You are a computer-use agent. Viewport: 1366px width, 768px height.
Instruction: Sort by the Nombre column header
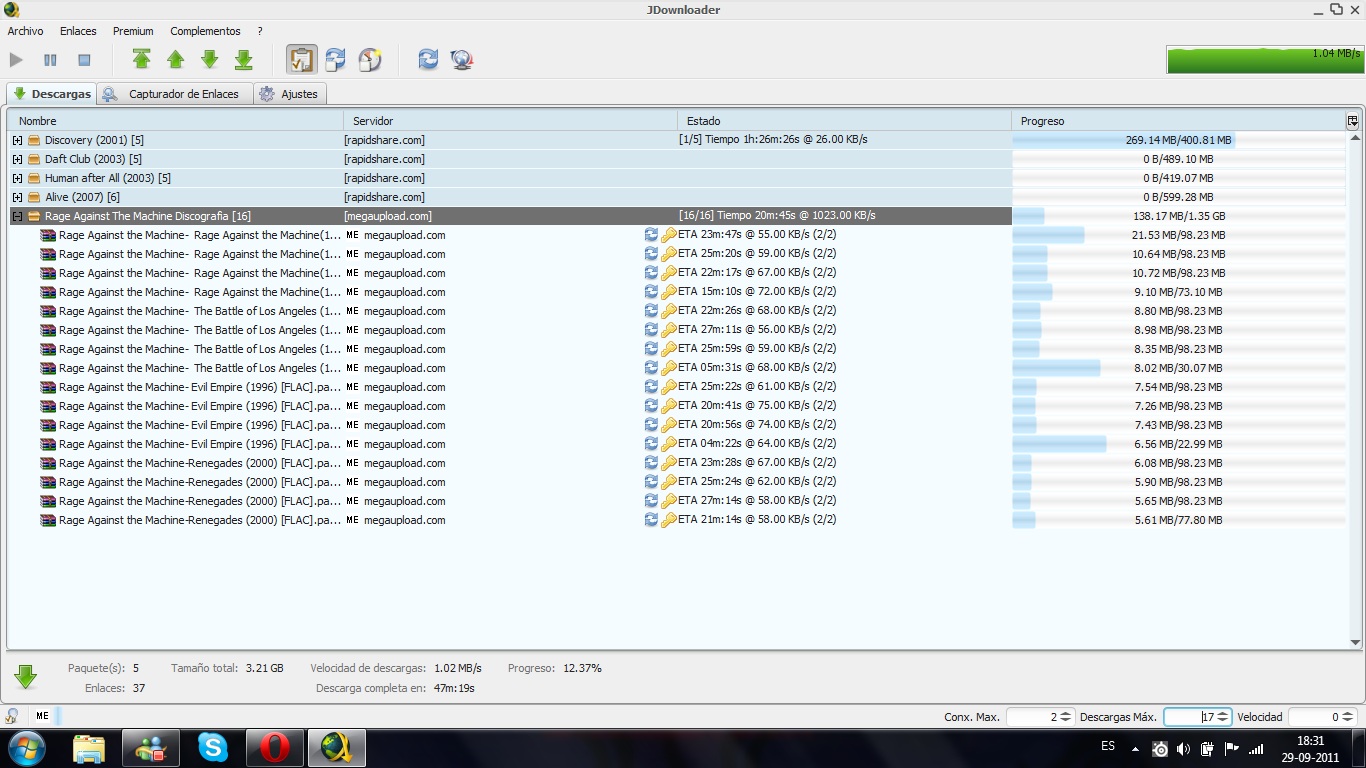175,121
